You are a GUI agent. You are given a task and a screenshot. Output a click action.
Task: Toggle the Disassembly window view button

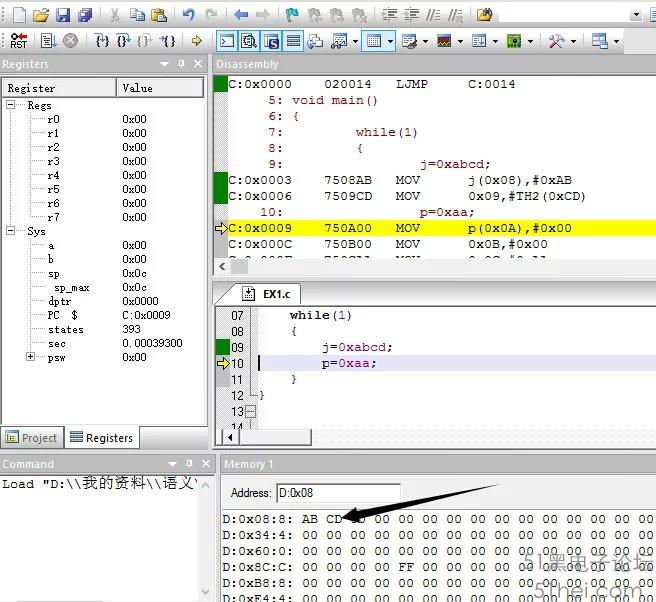pyautogui.click(x=247, y=41)
